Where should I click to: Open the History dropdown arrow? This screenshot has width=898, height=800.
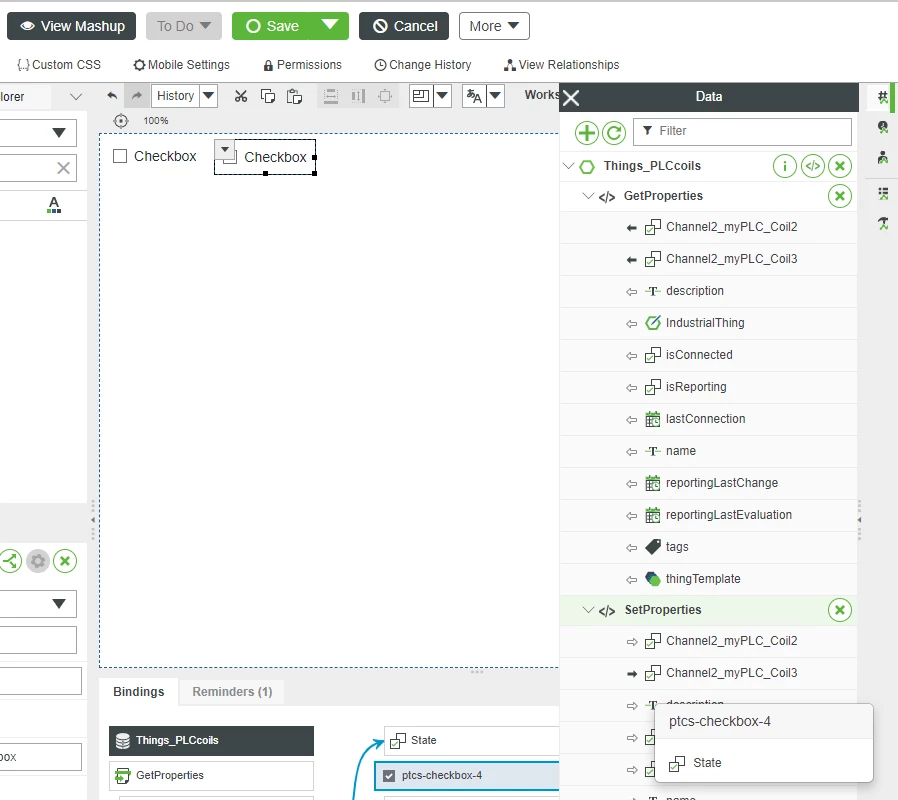[x=208, y=96]
